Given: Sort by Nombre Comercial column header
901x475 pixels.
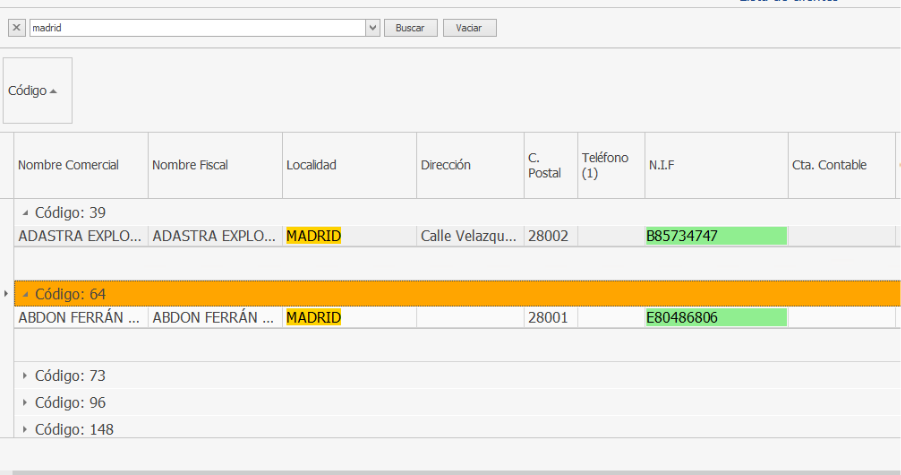Looking at the screenshot, I should [x=68, y=165].
